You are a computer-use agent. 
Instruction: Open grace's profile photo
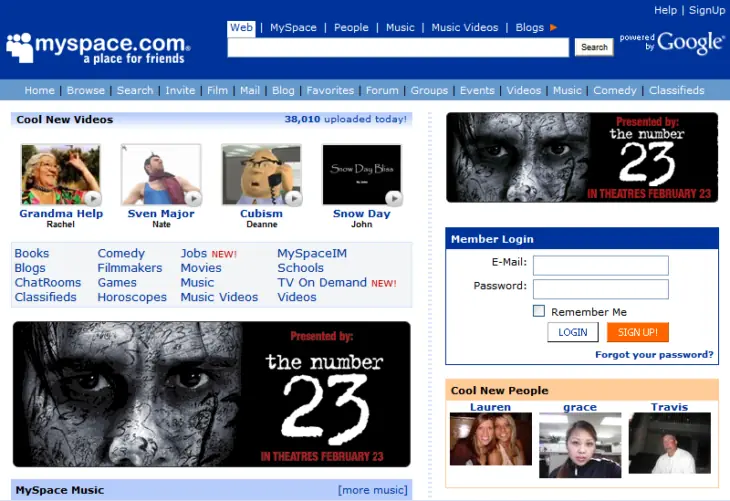pos(580,445)
